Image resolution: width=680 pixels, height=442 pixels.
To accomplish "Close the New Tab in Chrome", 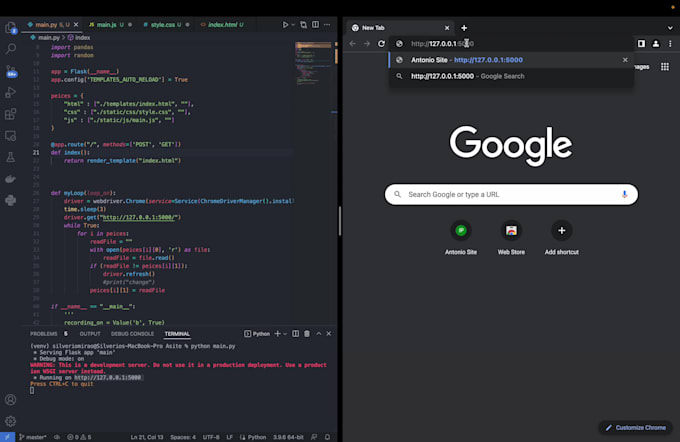I will coord(447,28).
